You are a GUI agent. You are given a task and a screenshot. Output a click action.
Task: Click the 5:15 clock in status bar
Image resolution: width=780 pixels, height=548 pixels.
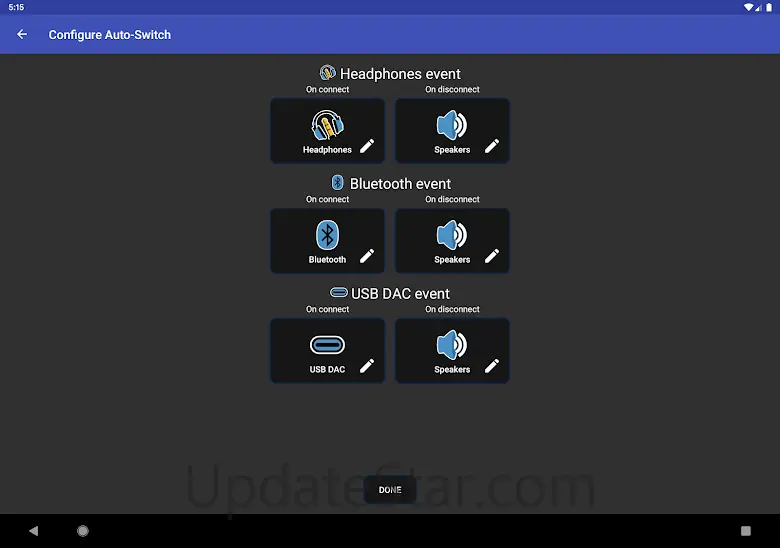coord(16,7)
